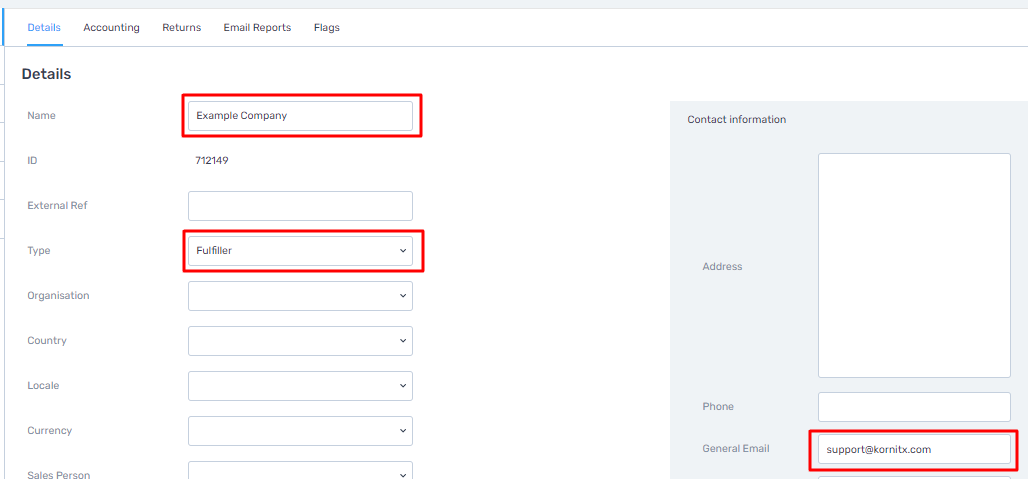Click the chevron arrow of Type select
This screenshot has width=1028, height=479.
[x=403, y=250]
